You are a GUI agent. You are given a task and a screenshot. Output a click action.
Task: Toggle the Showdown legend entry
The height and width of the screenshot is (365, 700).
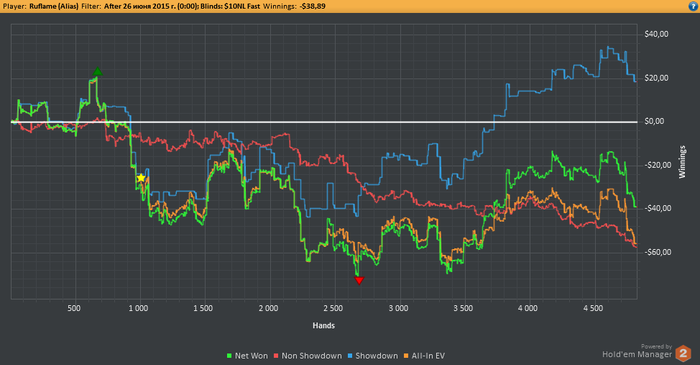point(372,356)
